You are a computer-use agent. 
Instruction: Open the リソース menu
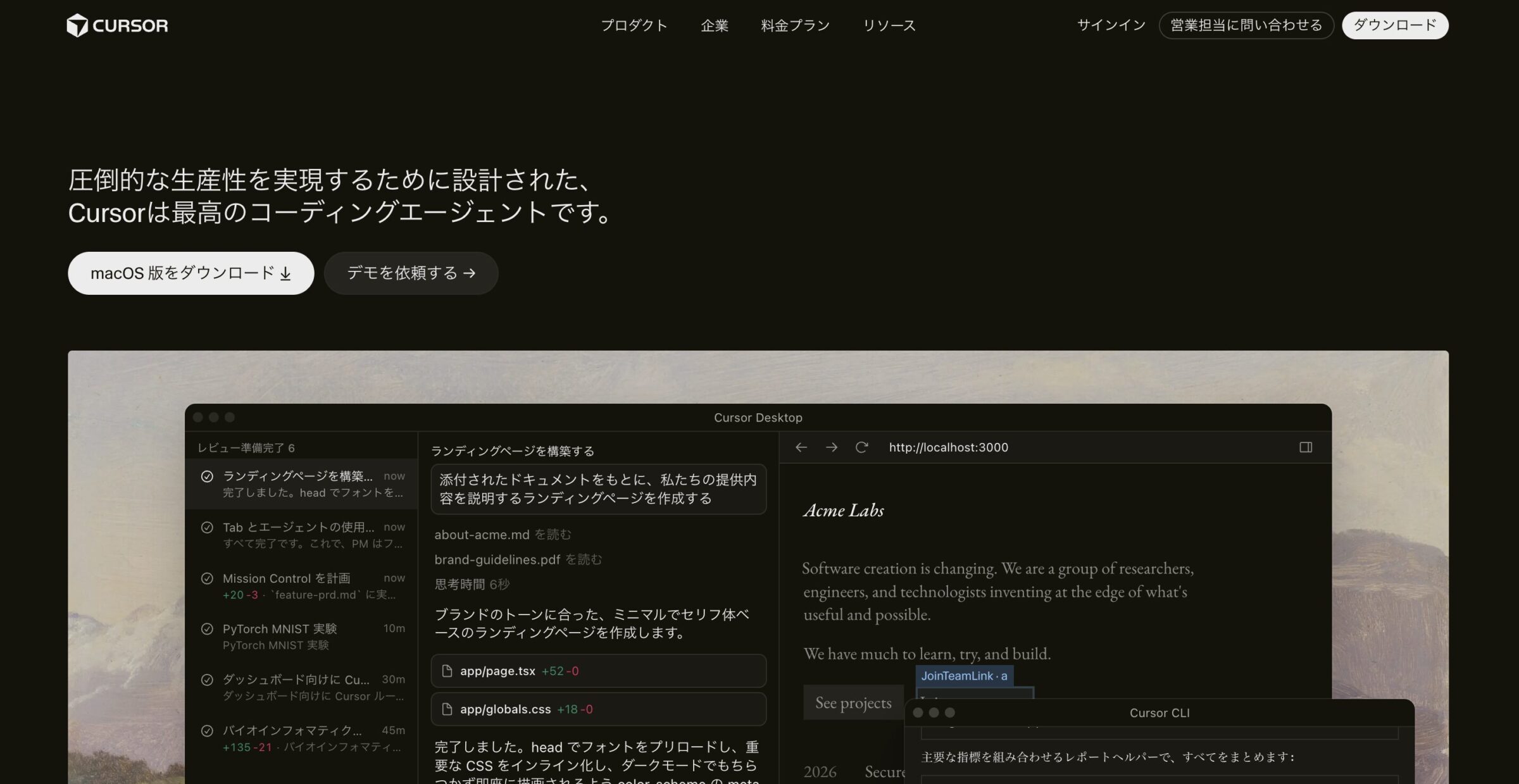pos(889,25)
